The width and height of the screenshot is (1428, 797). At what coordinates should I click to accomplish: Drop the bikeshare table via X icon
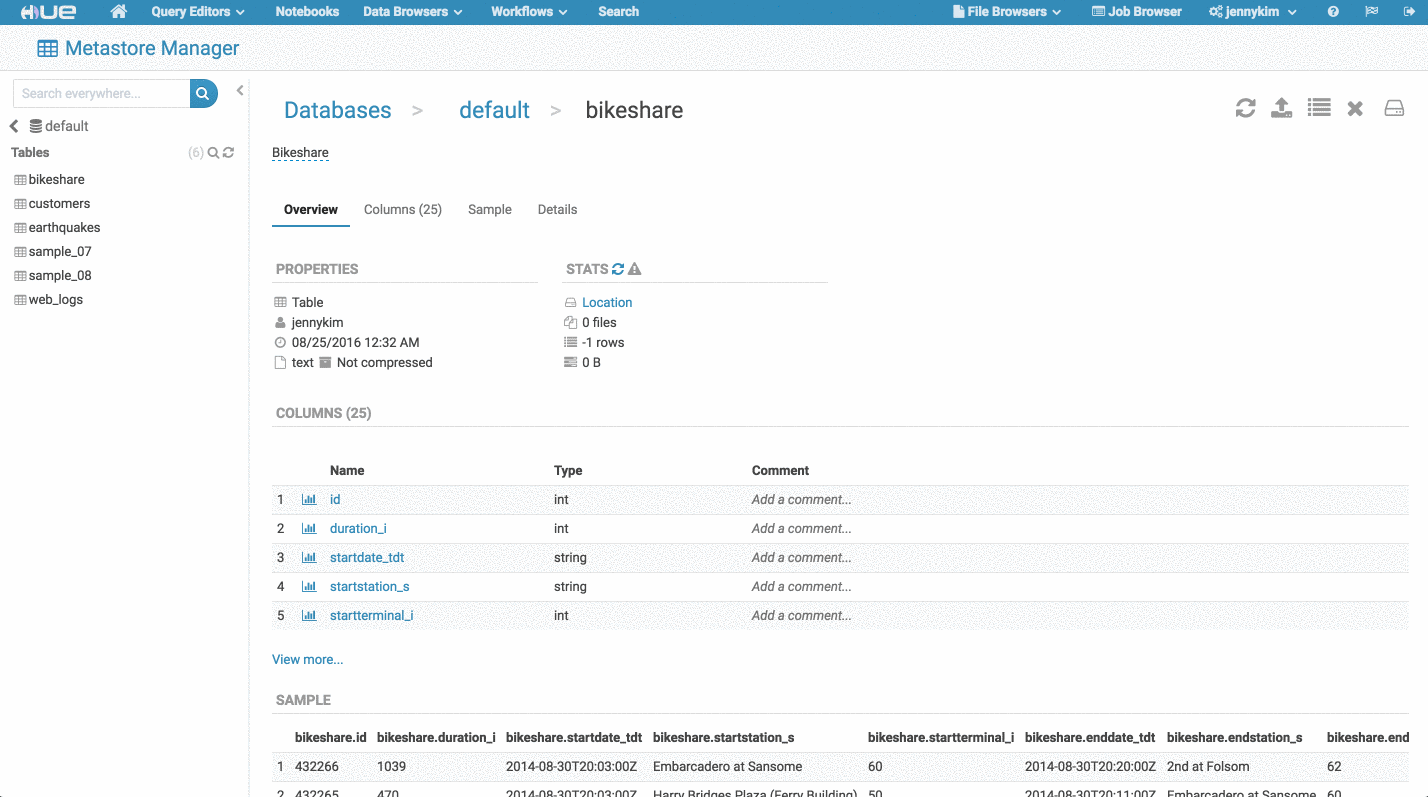point(1355,108)
